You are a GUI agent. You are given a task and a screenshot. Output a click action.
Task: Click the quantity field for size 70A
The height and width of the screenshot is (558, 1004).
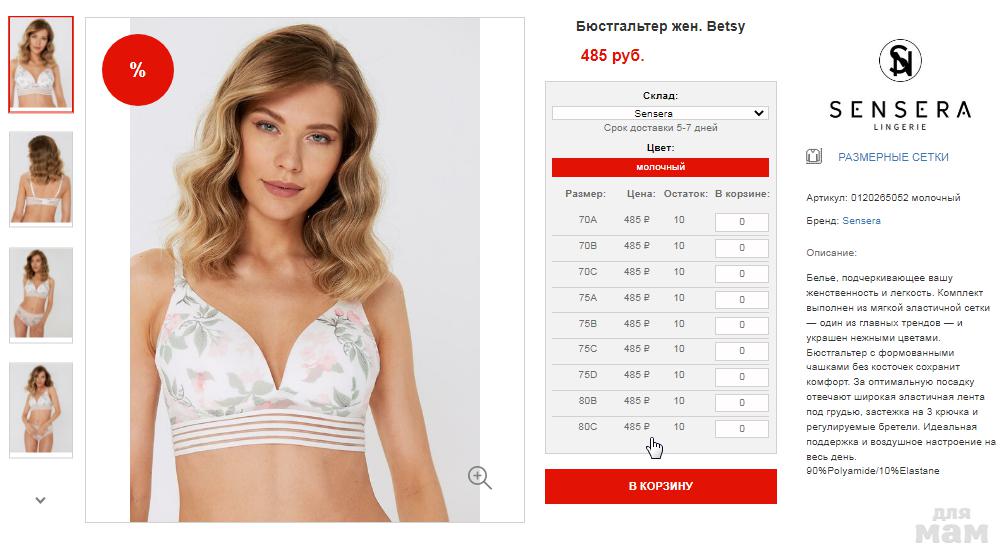pyautogui.click(x=741, y=222)
